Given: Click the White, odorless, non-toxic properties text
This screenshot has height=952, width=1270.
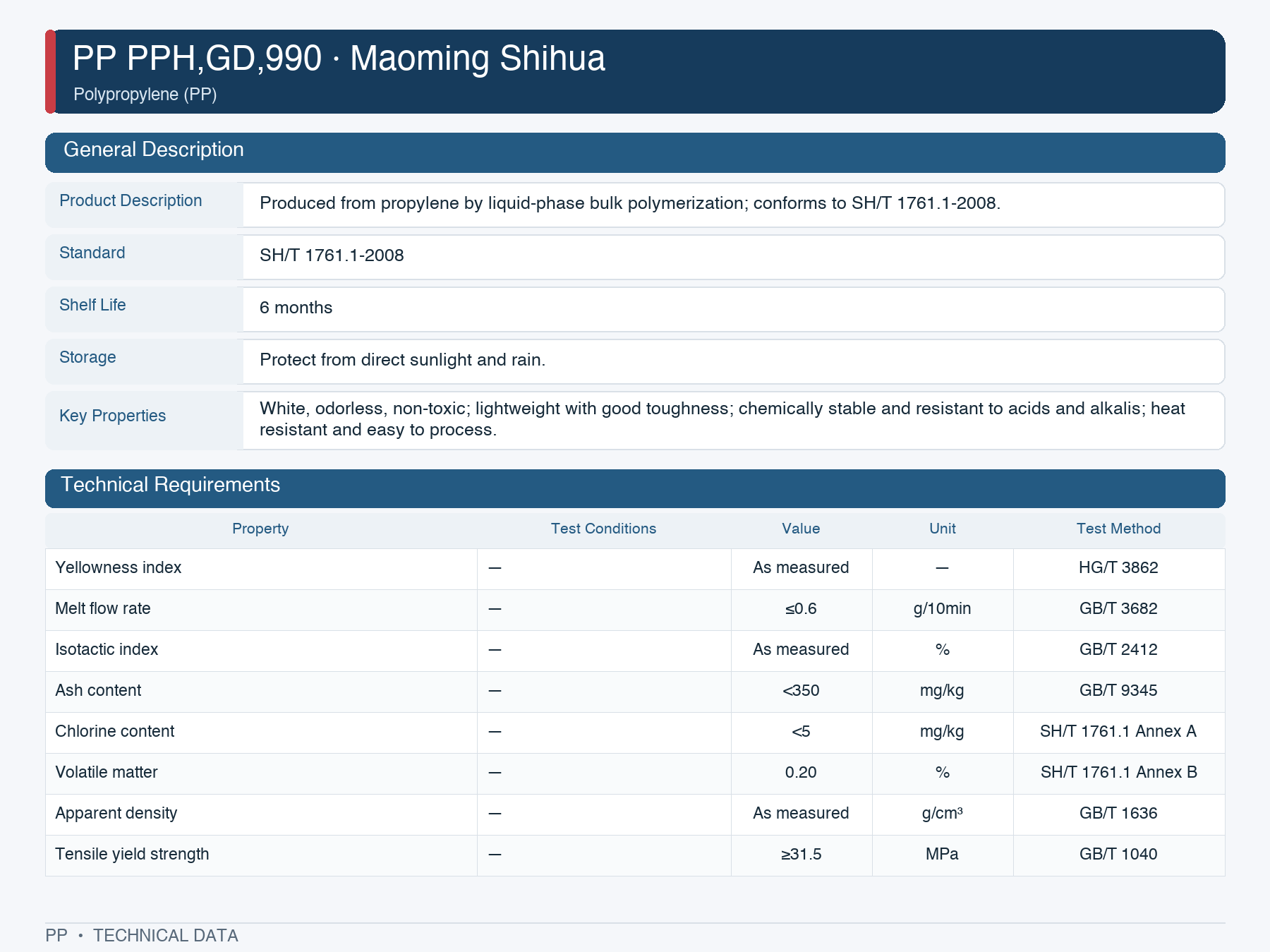Looking at the screenshot, I should 722,419.
